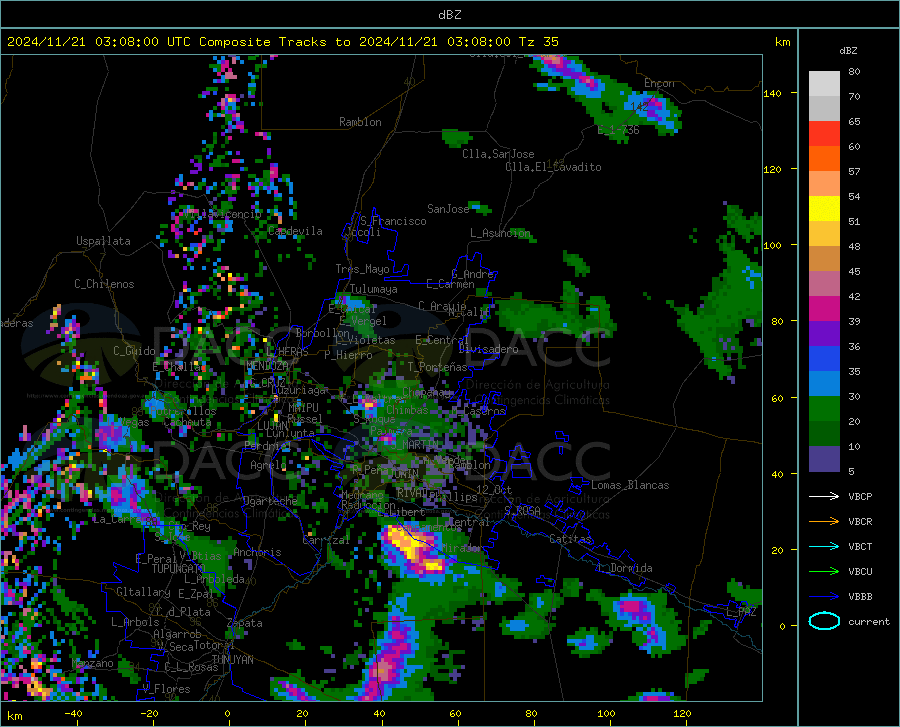Click the Capdevila label

[295, 231]
